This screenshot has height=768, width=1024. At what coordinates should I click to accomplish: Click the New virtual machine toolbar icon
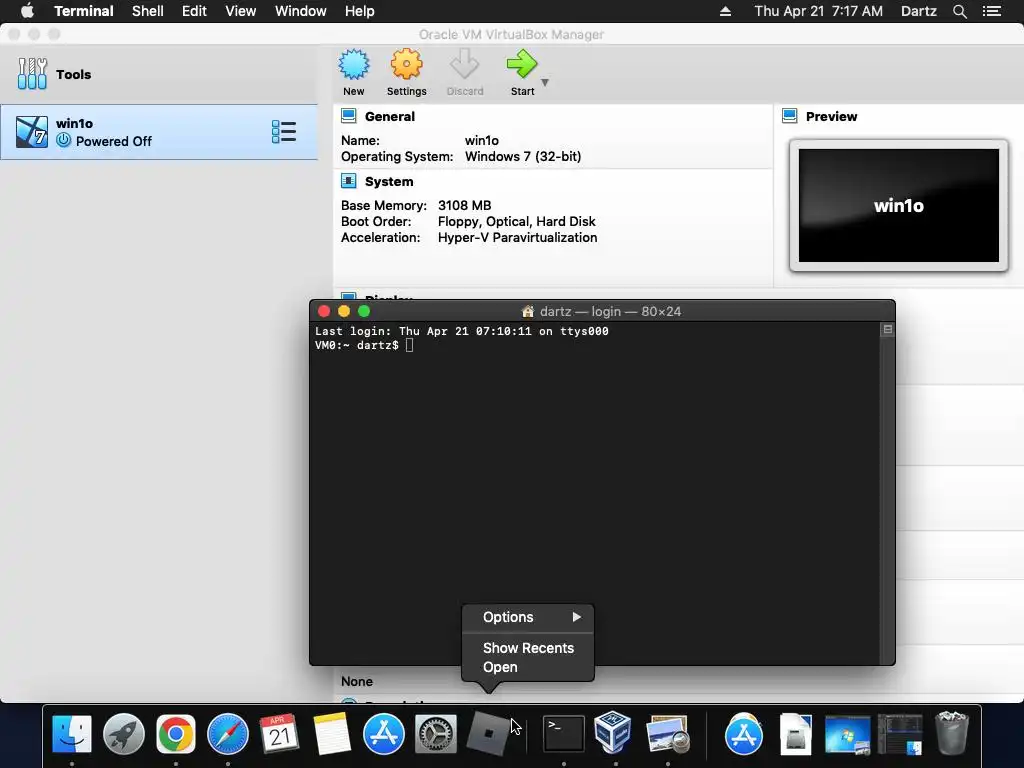pos(354,65)
